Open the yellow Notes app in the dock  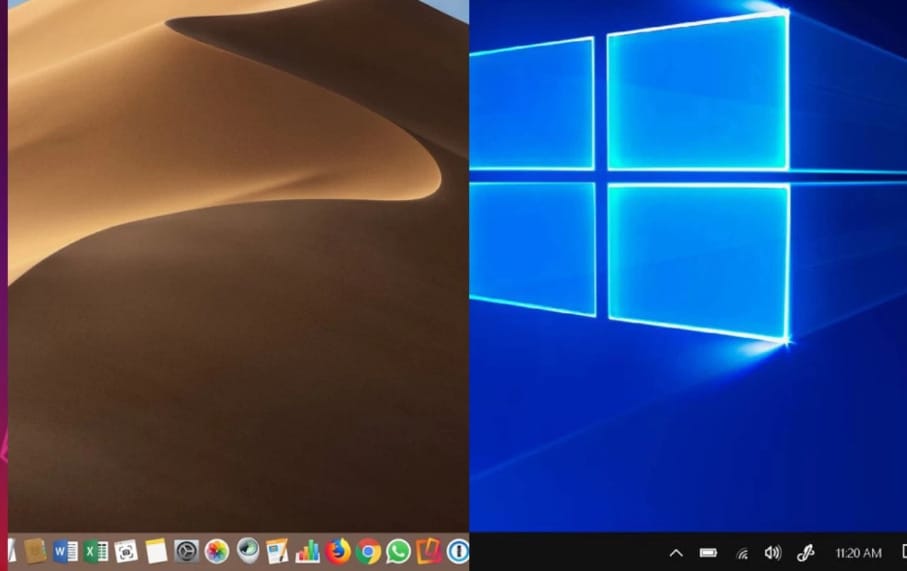156,551
